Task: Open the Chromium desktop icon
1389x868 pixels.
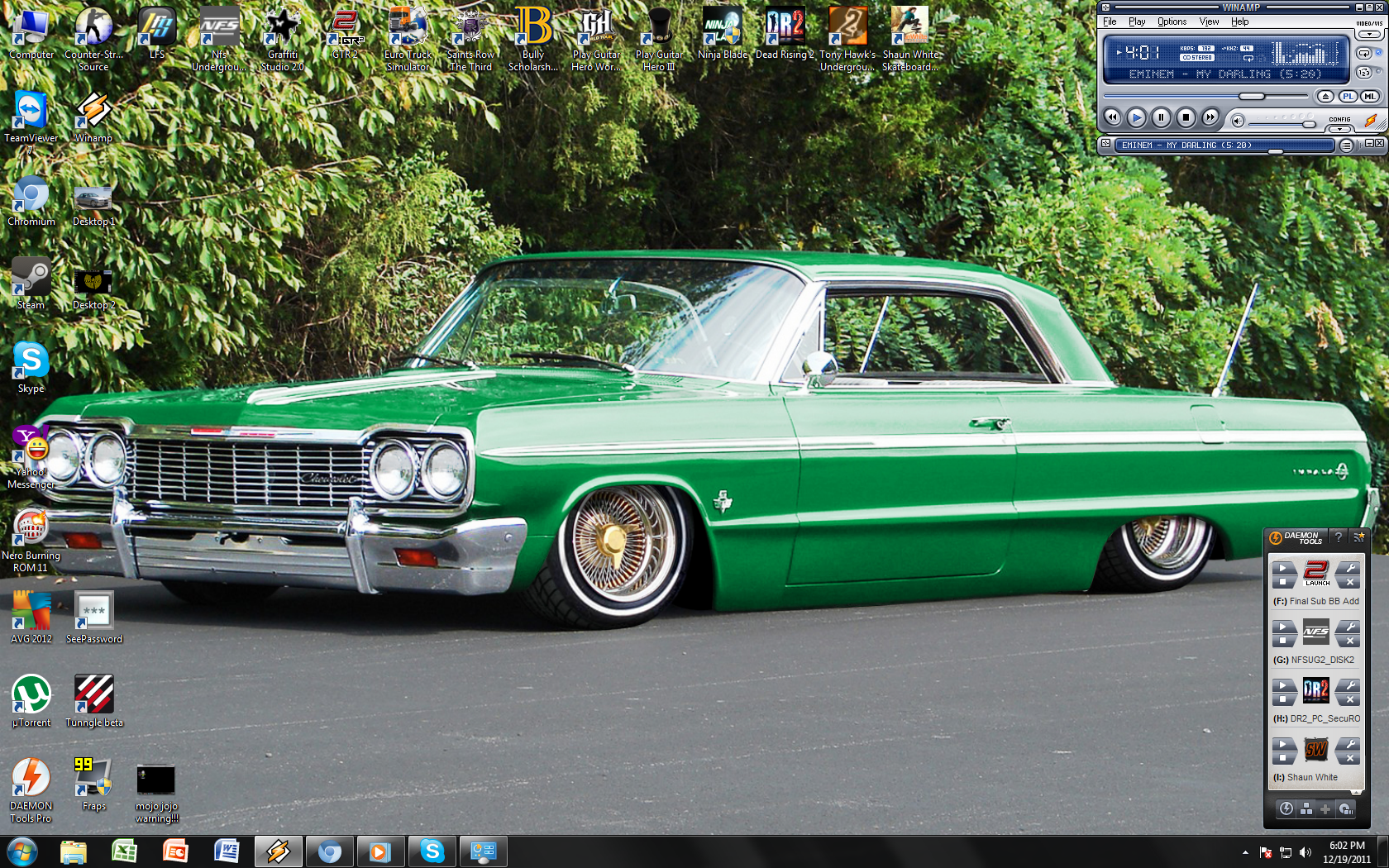Action: tap(31, 200)
